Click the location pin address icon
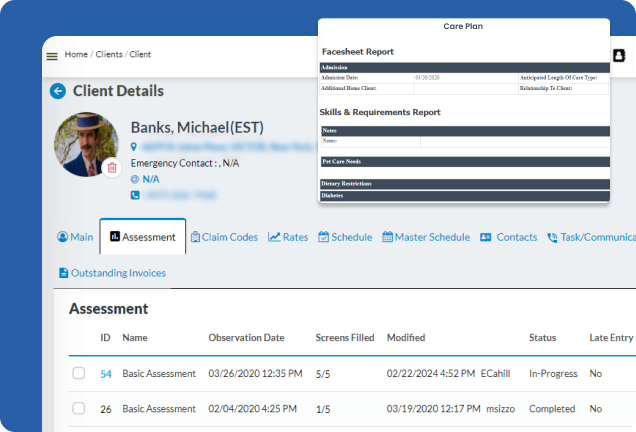 click(x=135, y=146)
